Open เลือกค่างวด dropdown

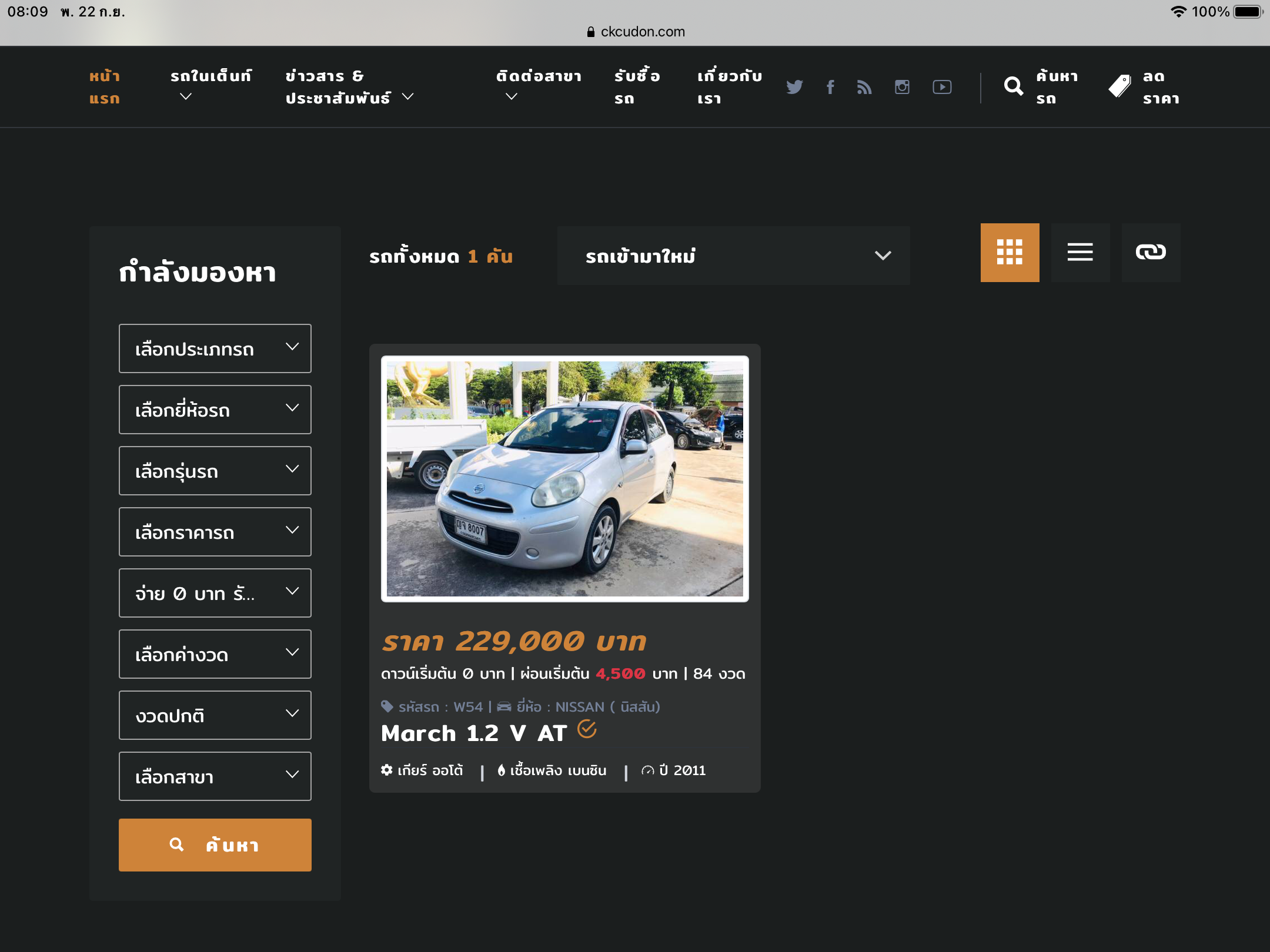click(215, 654)
